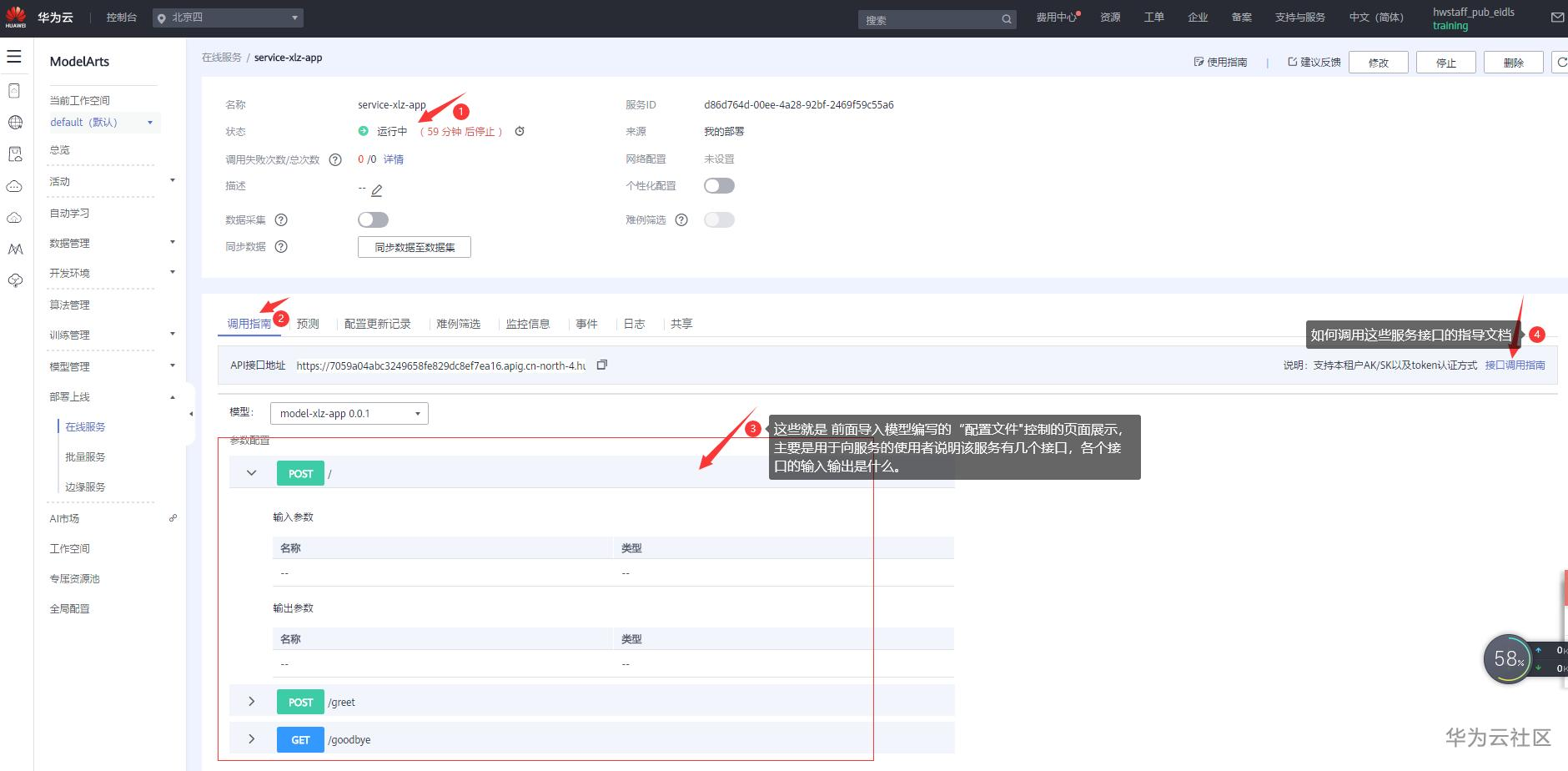
Task: Expand the 模型管理 sidebar menu
Action: tap(173, 365)
